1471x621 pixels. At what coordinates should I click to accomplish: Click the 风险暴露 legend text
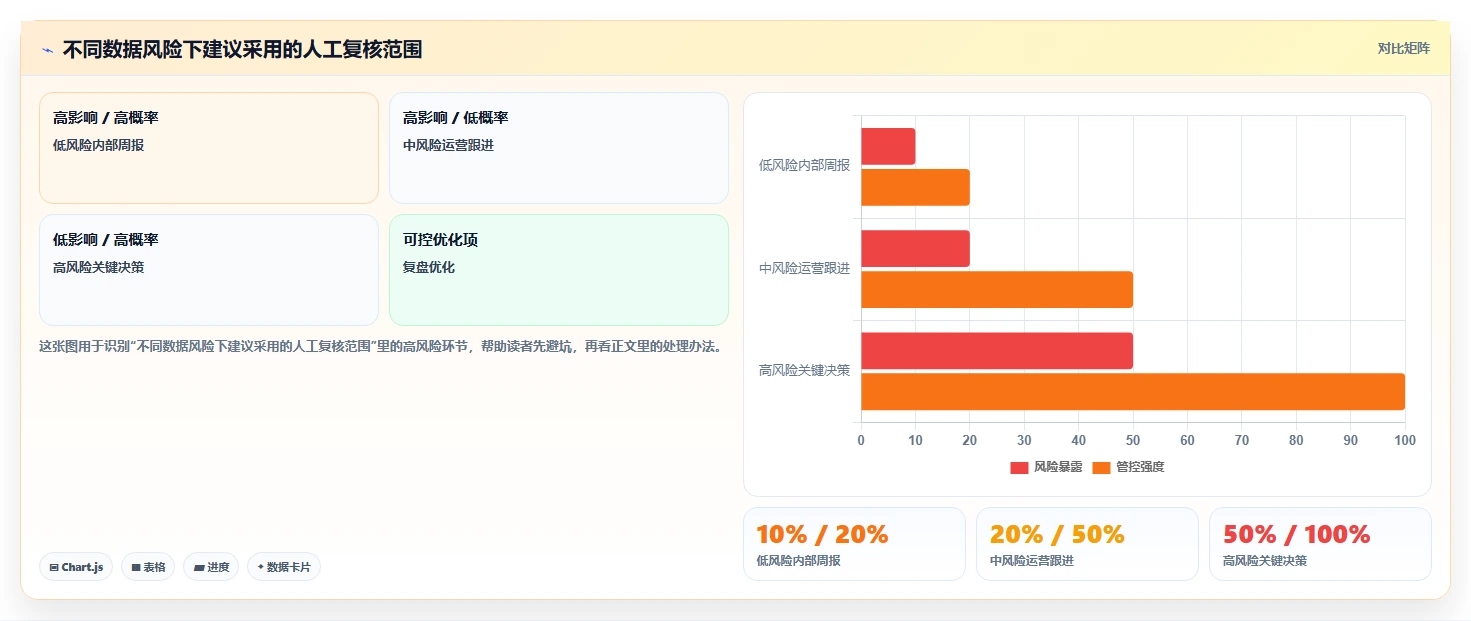(1058, 467)
